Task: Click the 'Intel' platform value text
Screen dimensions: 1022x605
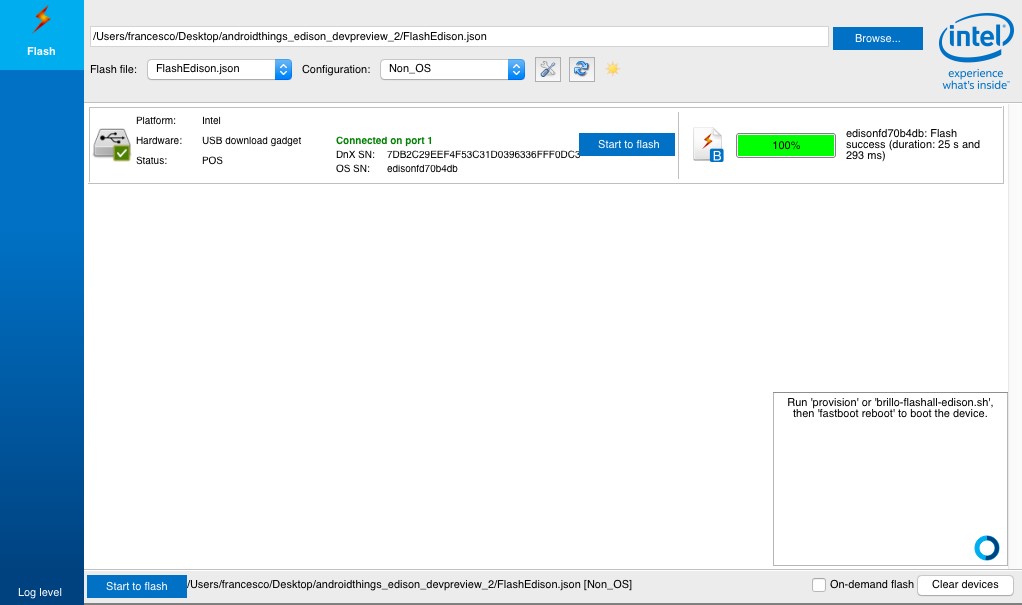Action: [211, 121]
